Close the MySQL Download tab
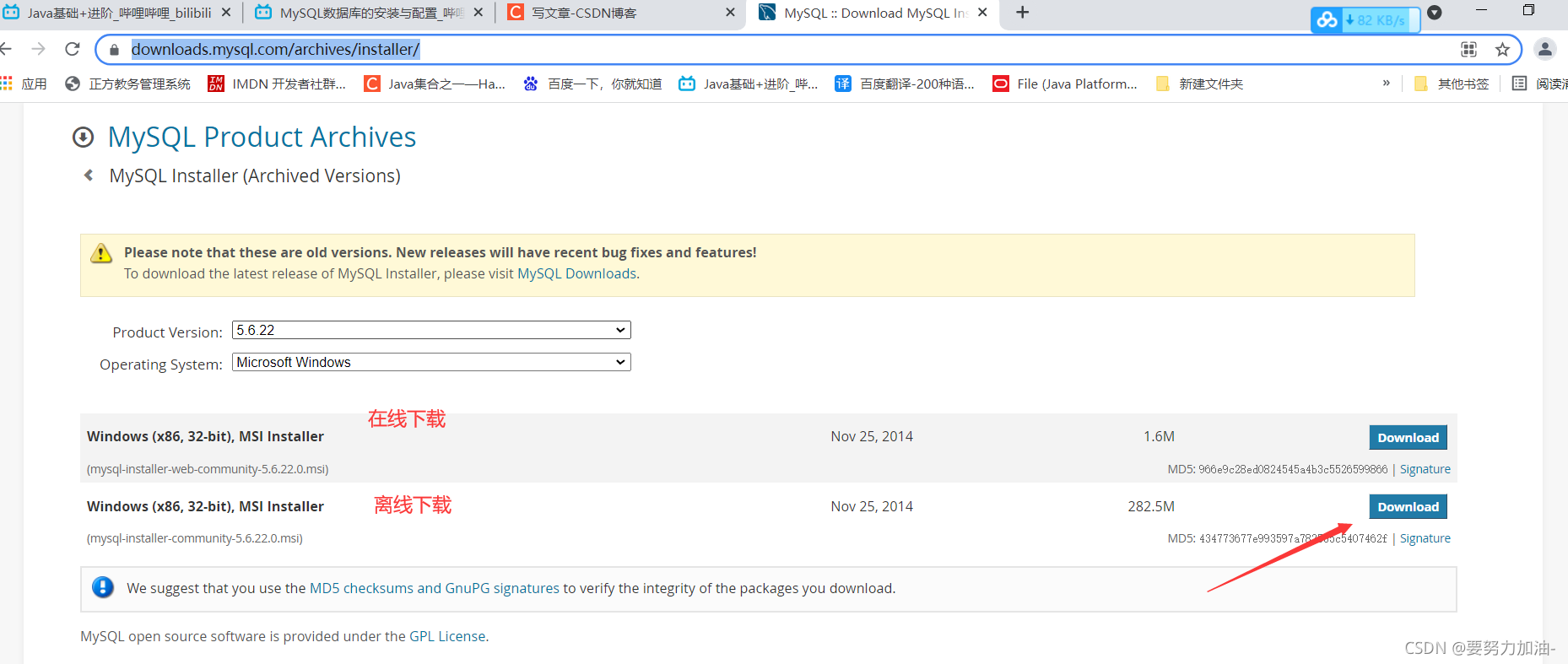This screenshot has width=1568, height=664. [x=982, y=13]
